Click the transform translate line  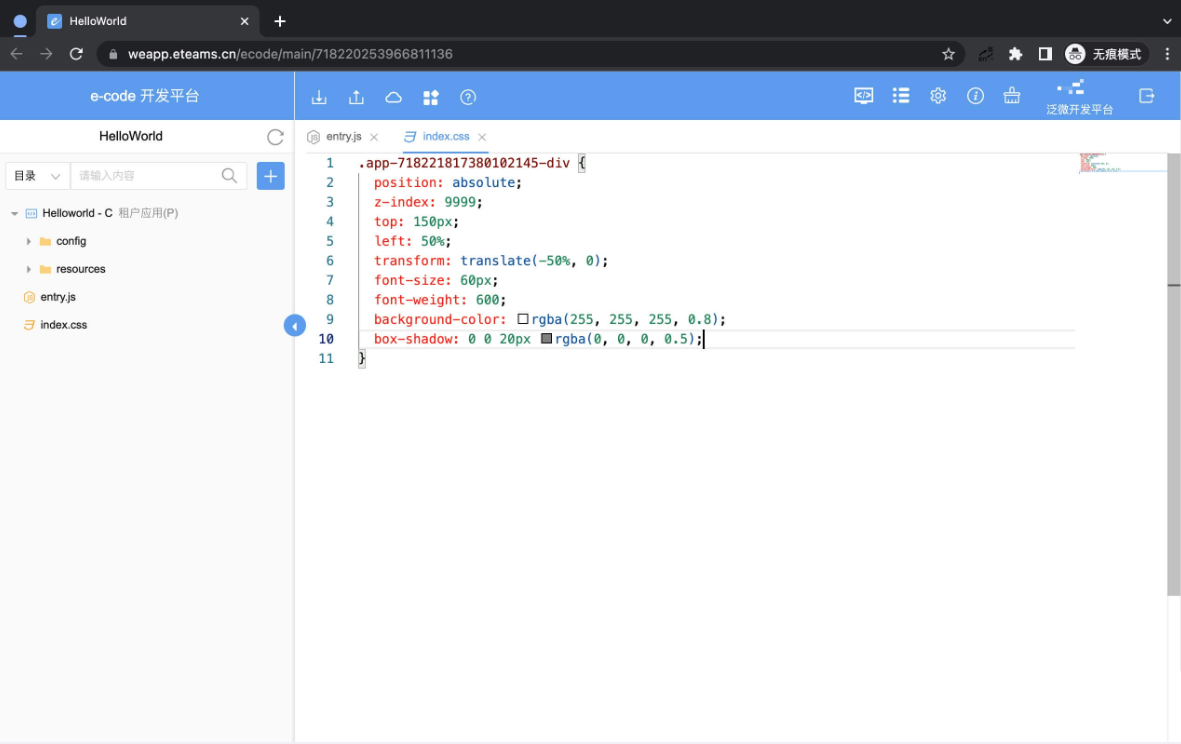click(x=490, y=261)
